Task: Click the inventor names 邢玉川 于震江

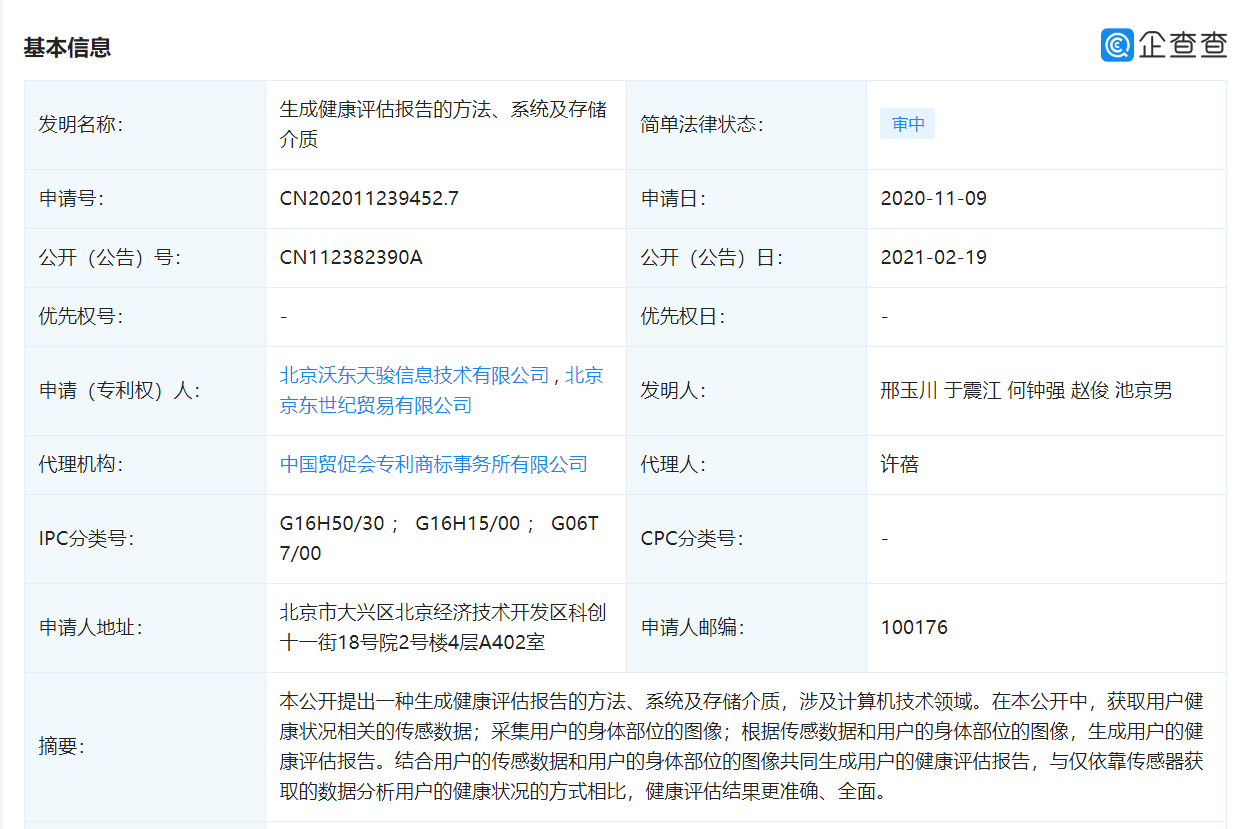Action: (941, 391)
